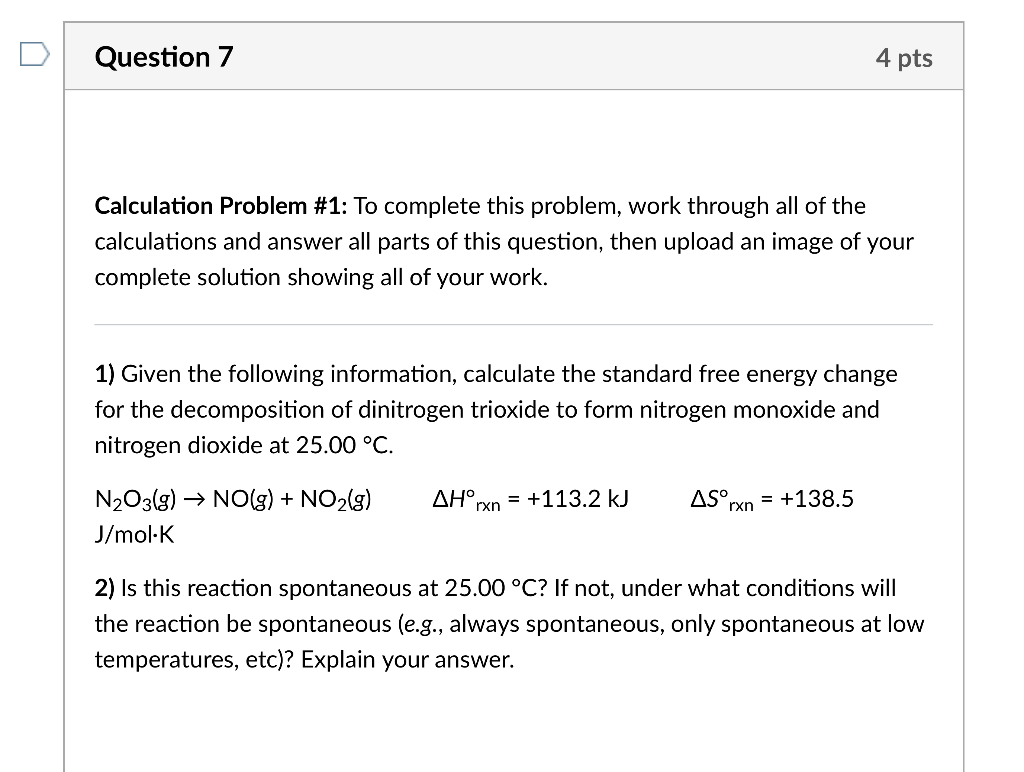The image size is (1024, 772).
Task: Select the ΔH°rxn = +113.2 kJ value
Action: tap(528, 498)
